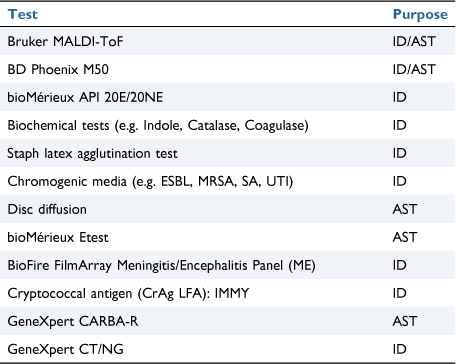This screenshot has height=364, width=456.
Task: Click the Chromogenic media row
Action: (x=228, y=181)
